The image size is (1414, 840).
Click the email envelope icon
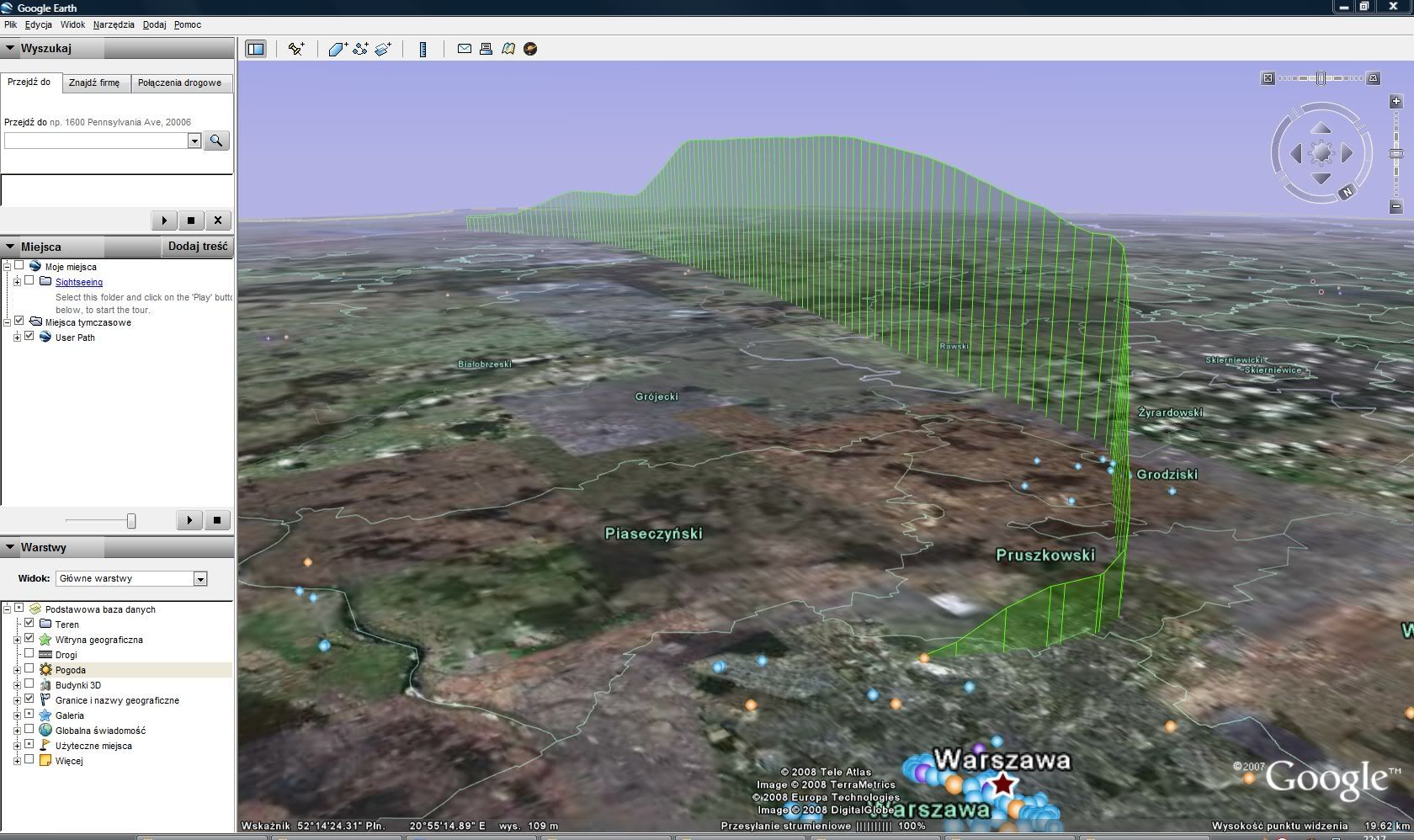point(464,49)
